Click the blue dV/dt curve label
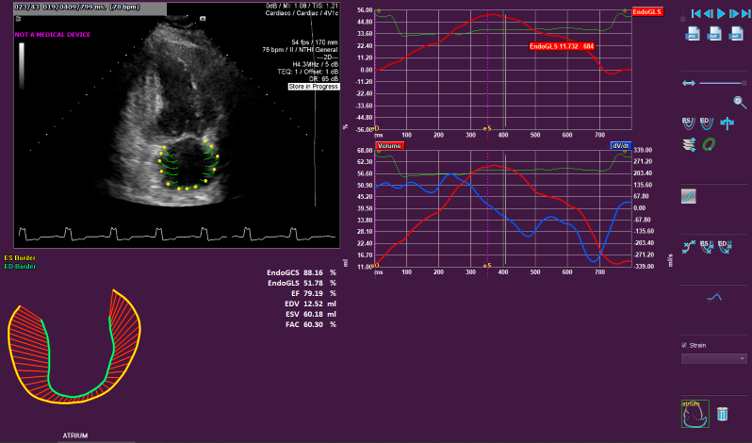This screenshot has width=752, height=443. 621,146
